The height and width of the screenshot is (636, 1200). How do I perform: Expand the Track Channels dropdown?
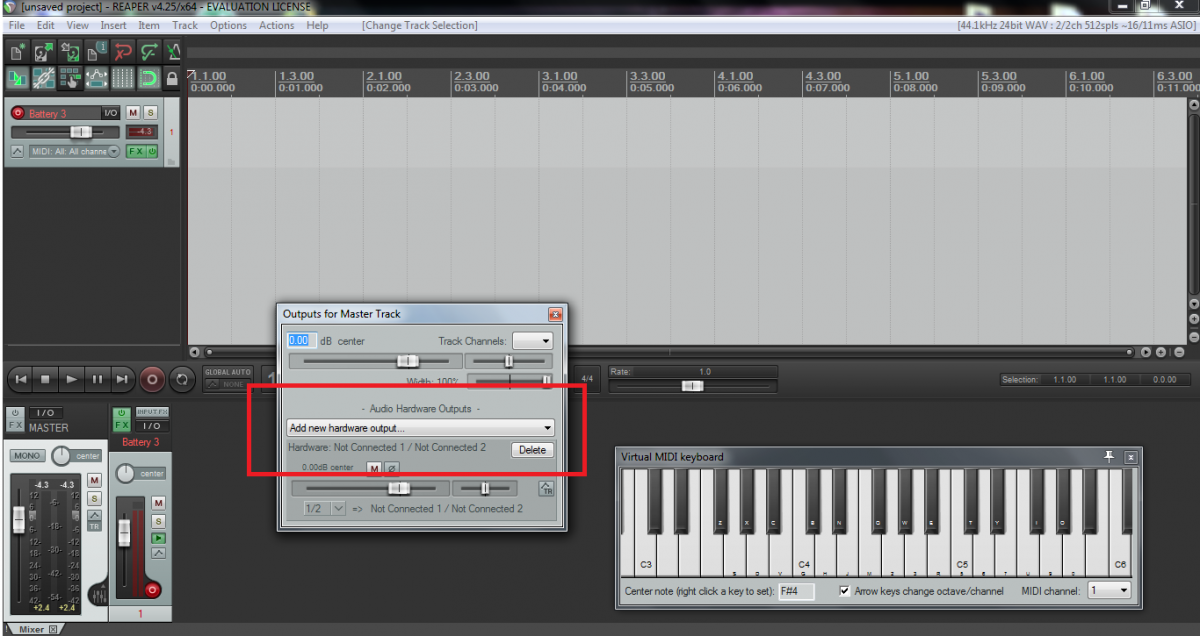pos(532,341)
